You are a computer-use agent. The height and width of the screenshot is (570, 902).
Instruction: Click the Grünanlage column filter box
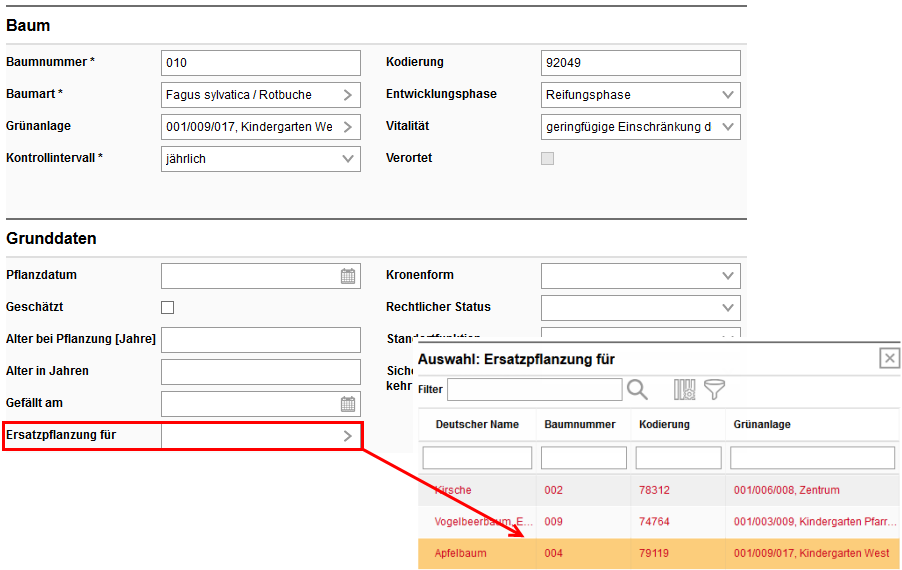click(x=812, y=458)
